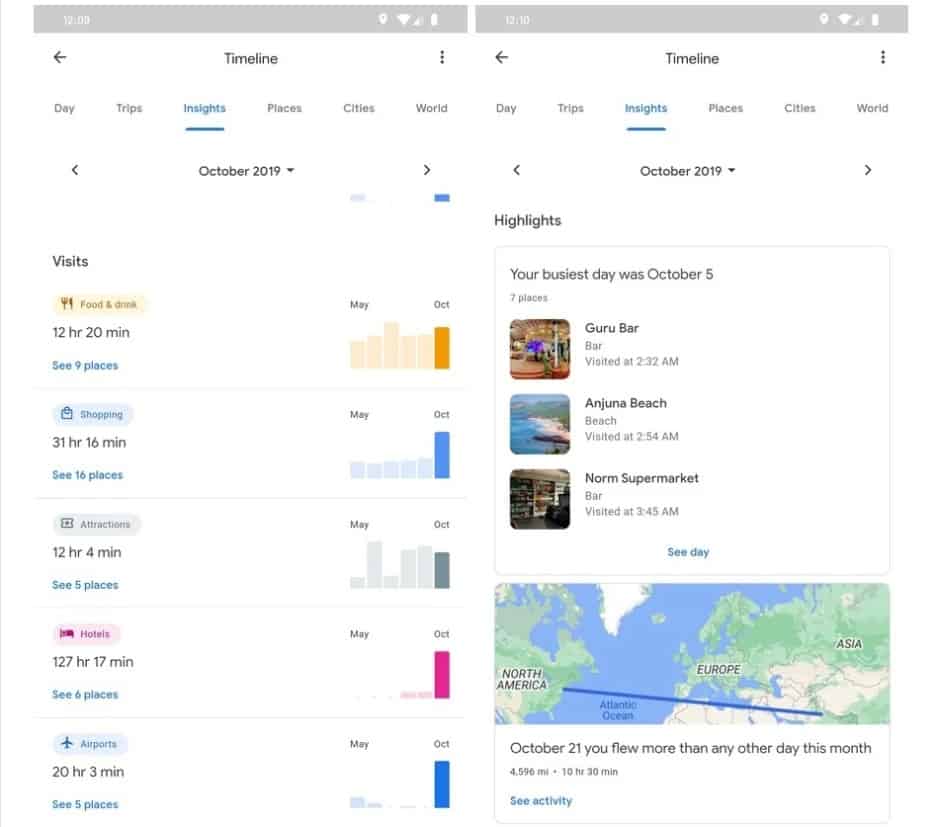Viewport: 940px width, 827px height.
Task: Tap the Shopping category chip
Action: click(x=92, y=414)
